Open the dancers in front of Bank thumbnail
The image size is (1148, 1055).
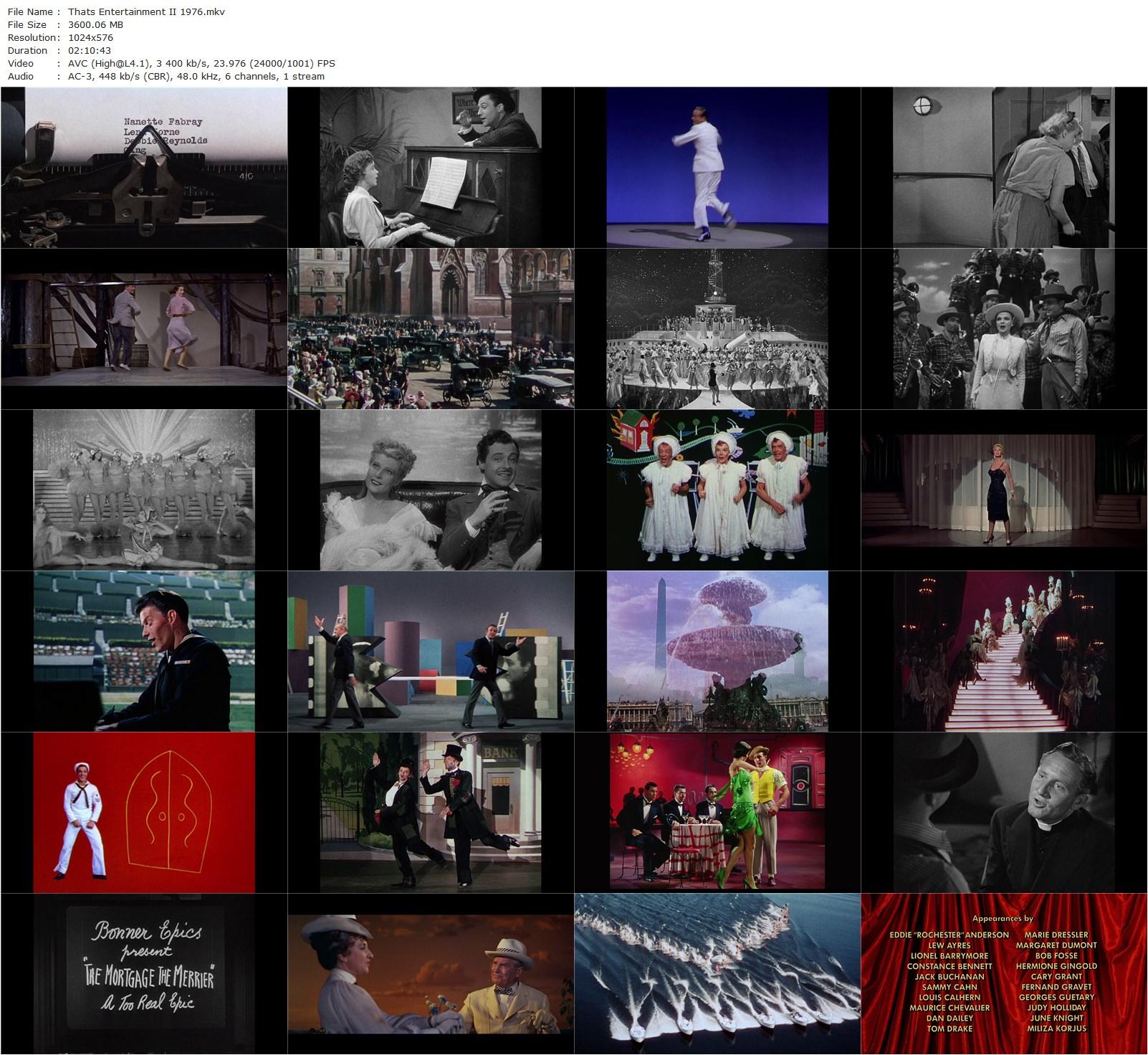pos(431,813)
